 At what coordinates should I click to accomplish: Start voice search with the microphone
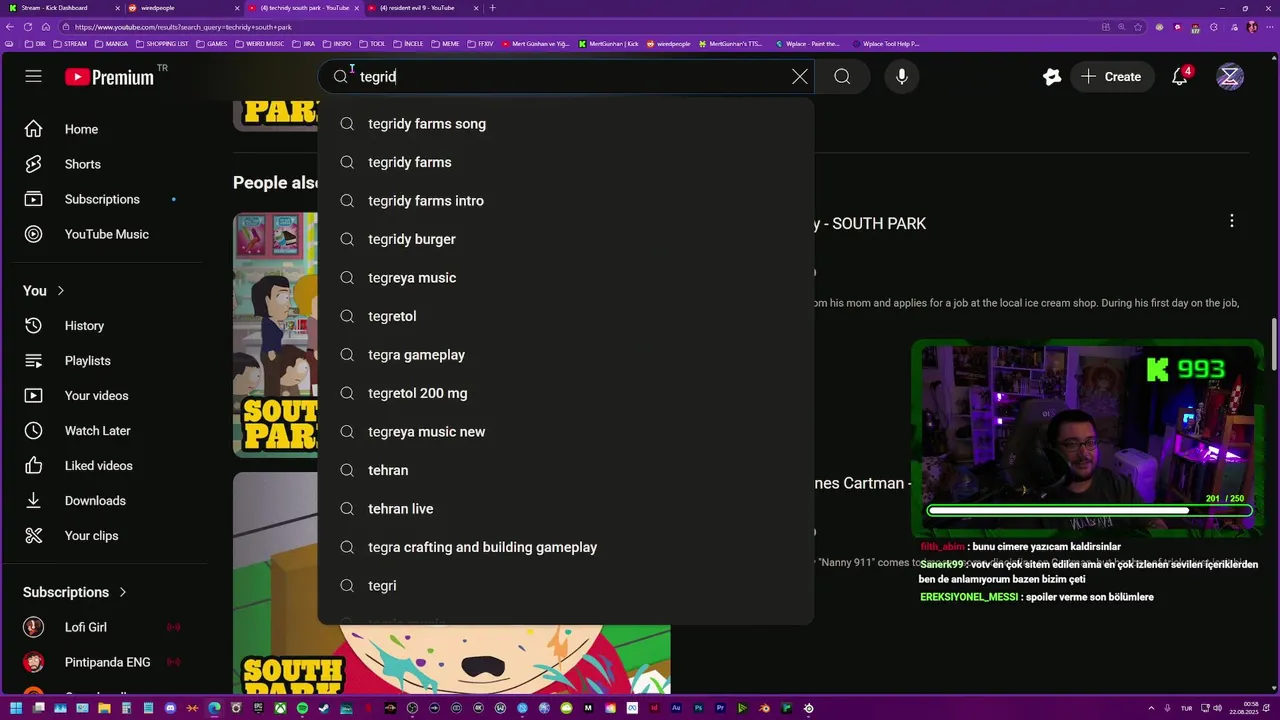902,77
